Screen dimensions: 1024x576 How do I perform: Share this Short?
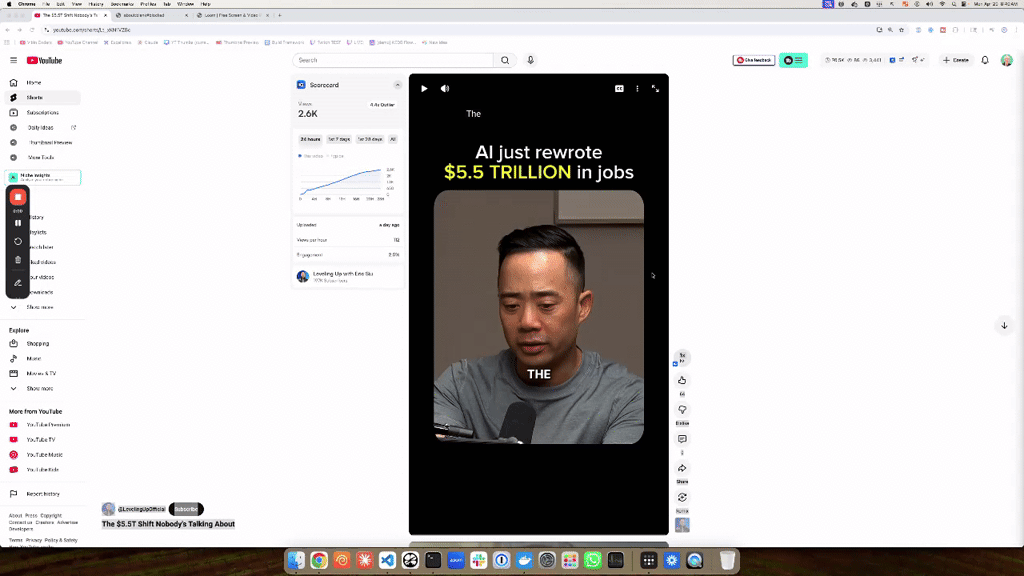point(682,468)
